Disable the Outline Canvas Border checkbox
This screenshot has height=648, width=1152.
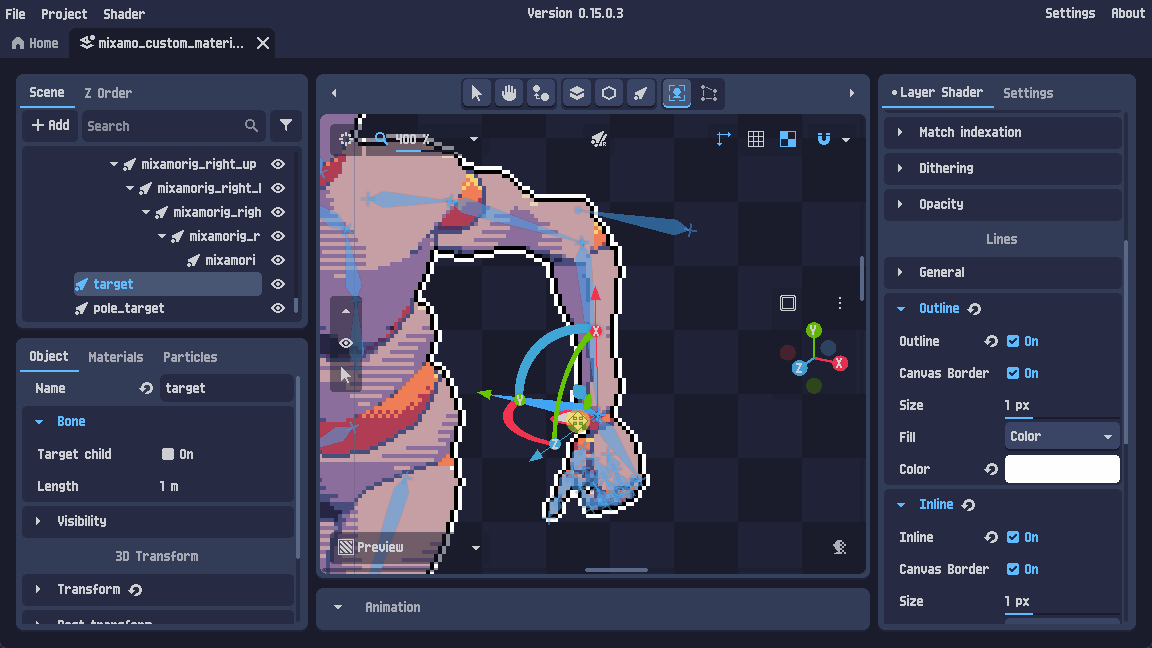(x=1012, y=373)
